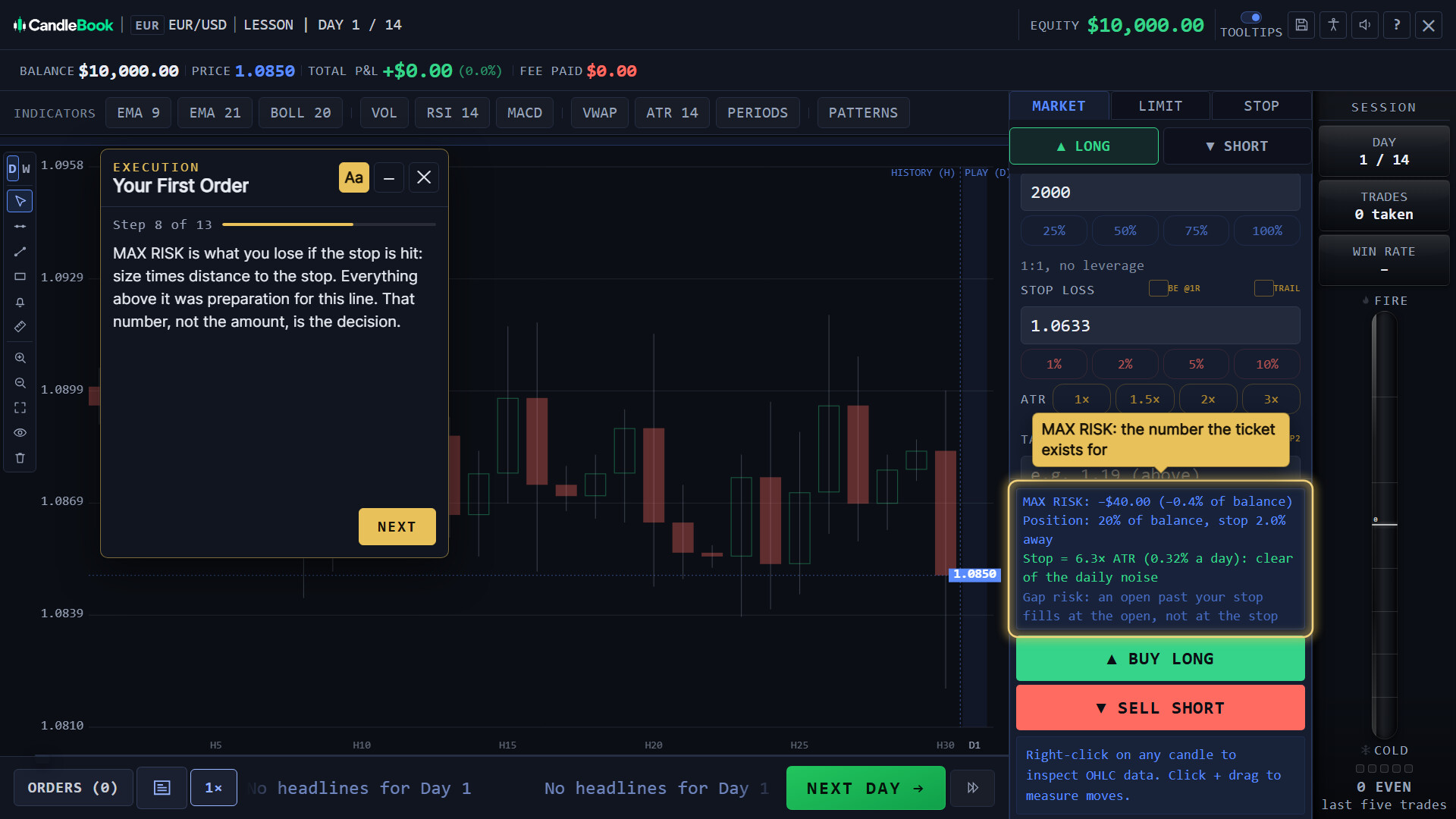Switch chart to Weekly timeframe W
This screenshot has height=819, width=1456.
27,168
